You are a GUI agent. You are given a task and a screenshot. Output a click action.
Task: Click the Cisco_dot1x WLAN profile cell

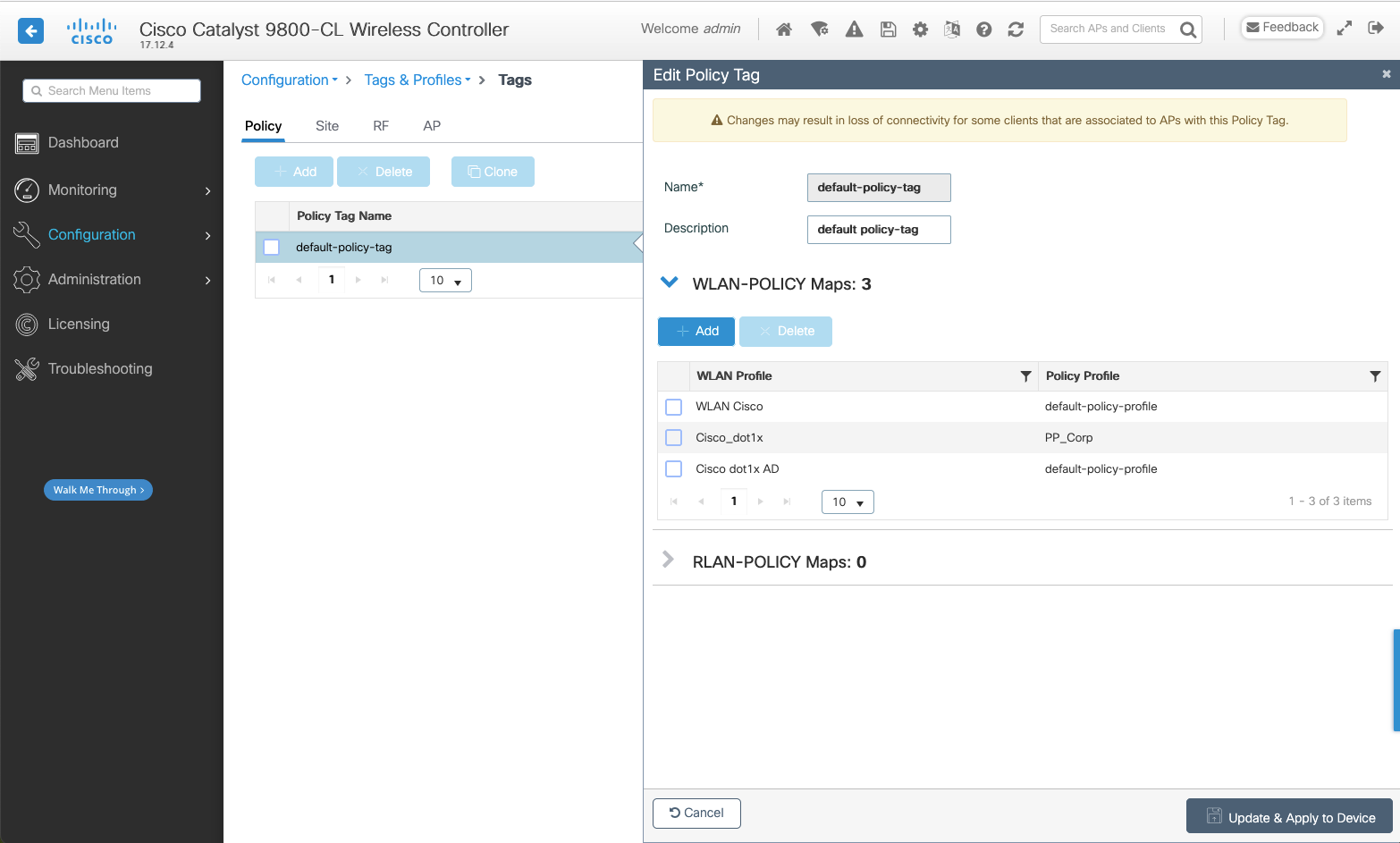click(x=730, y=438)
